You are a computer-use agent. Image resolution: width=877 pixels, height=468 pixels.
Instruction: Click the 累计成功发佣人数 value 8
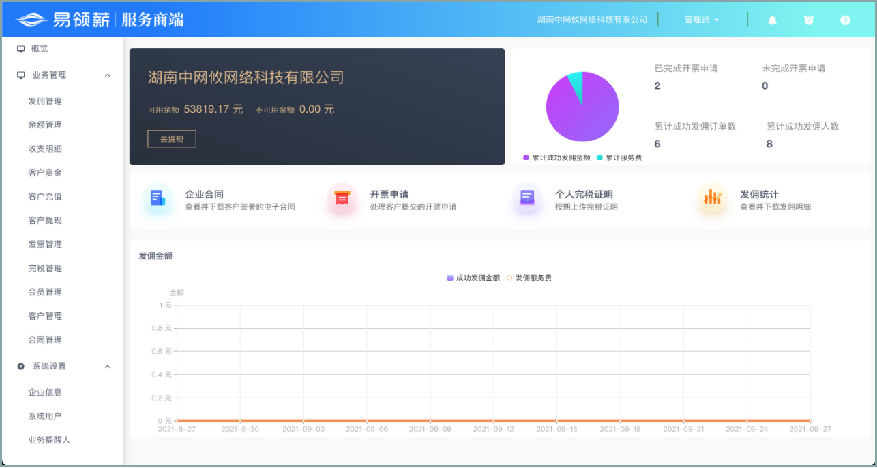(770, 144)
